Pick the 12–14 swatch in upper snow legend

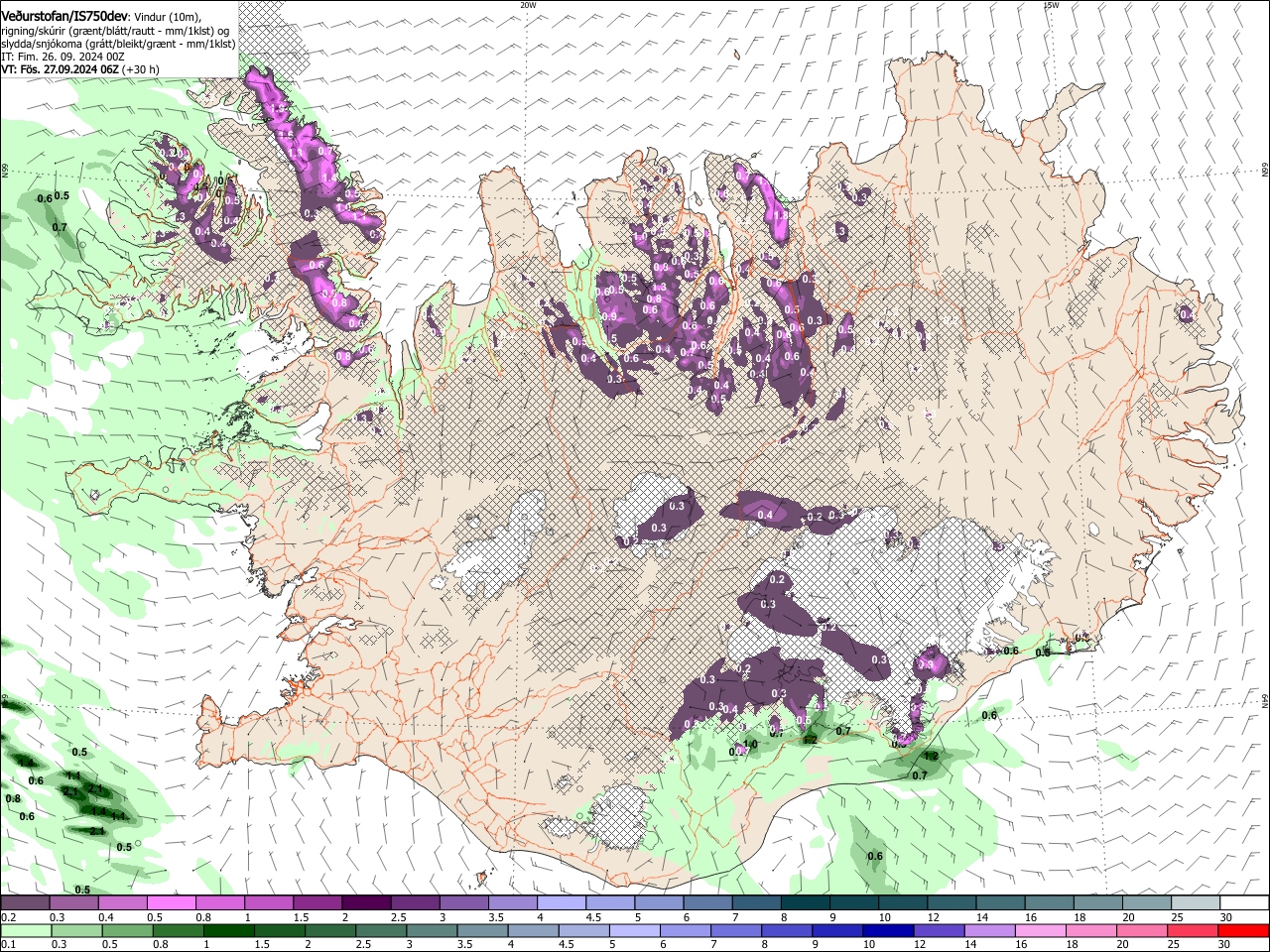[951, 903]
